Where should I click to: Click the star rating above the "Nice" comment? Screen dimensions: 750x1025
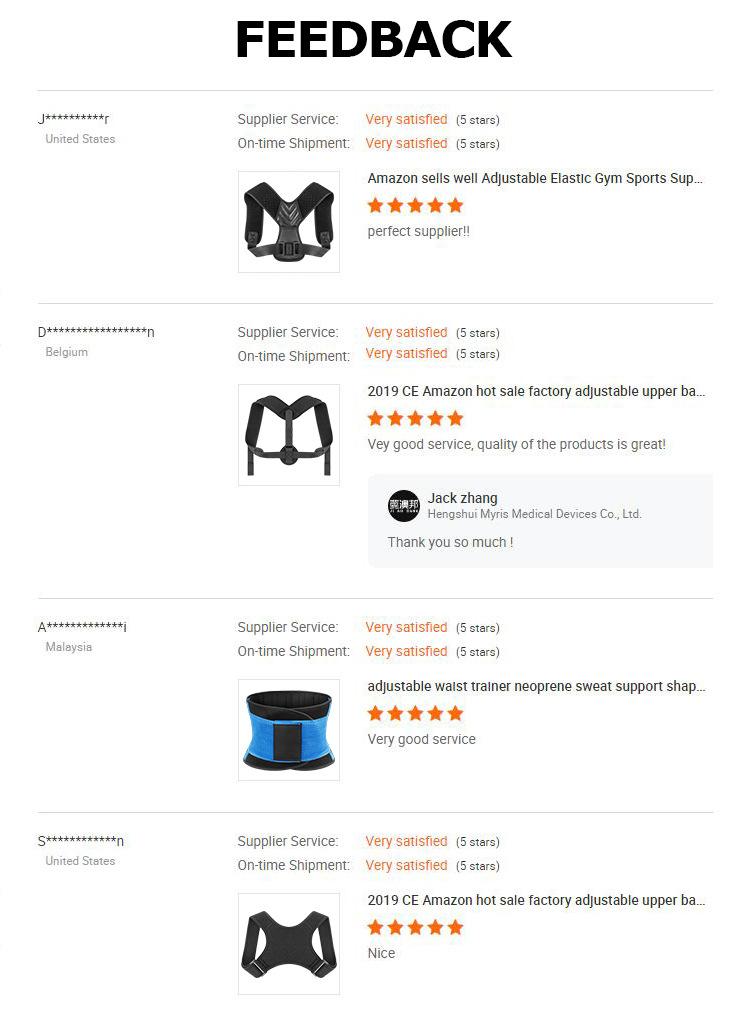point(415,928)
